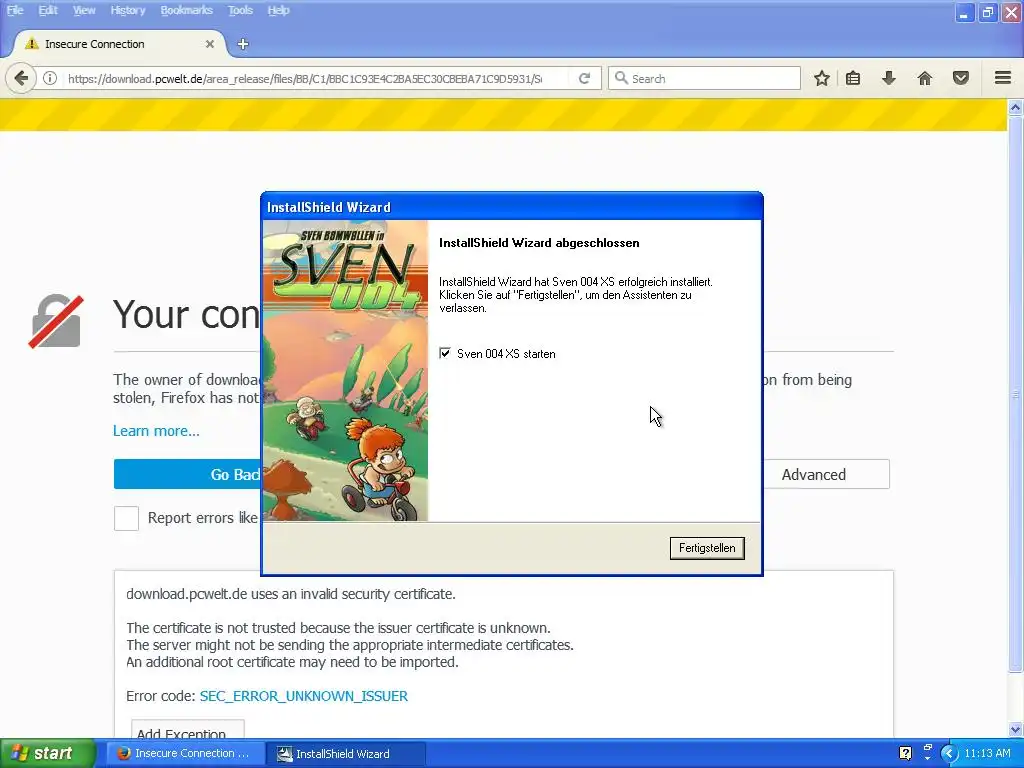Follow the Learn more… link
1024x768 pixels.
click(x=156, y=431)
